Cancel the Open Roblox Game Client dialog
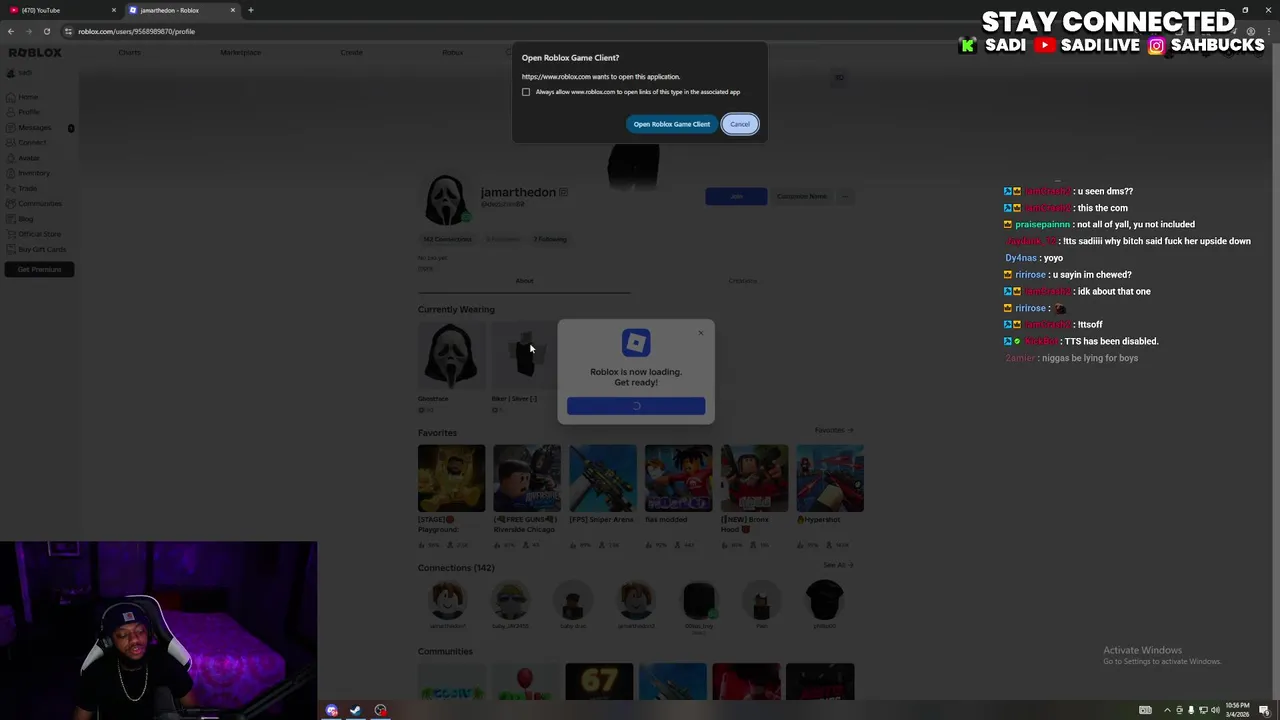The image size is (1280, 720). [x=740, y=124]
